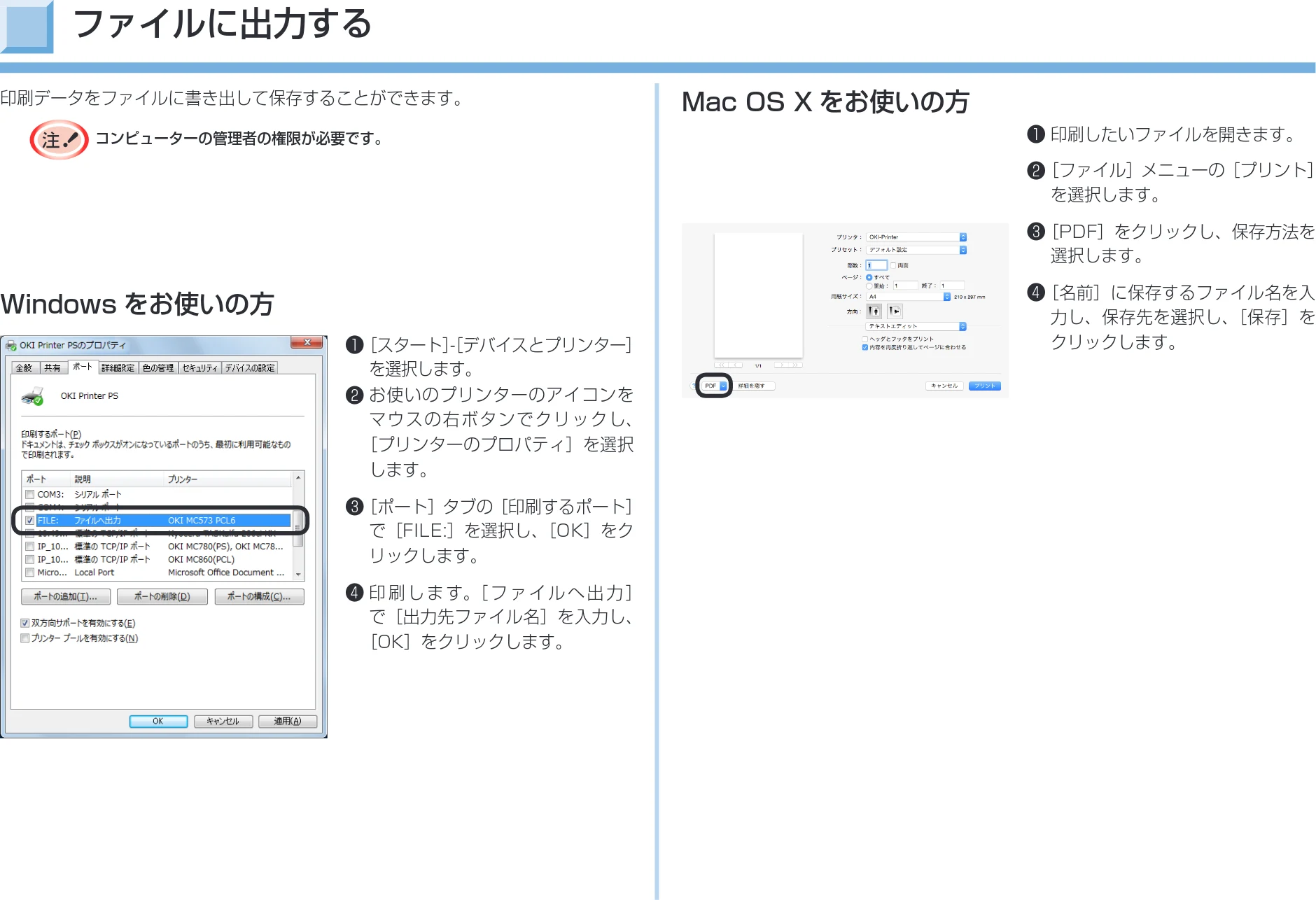Select 開始 page range radio button

pos(869,286)
